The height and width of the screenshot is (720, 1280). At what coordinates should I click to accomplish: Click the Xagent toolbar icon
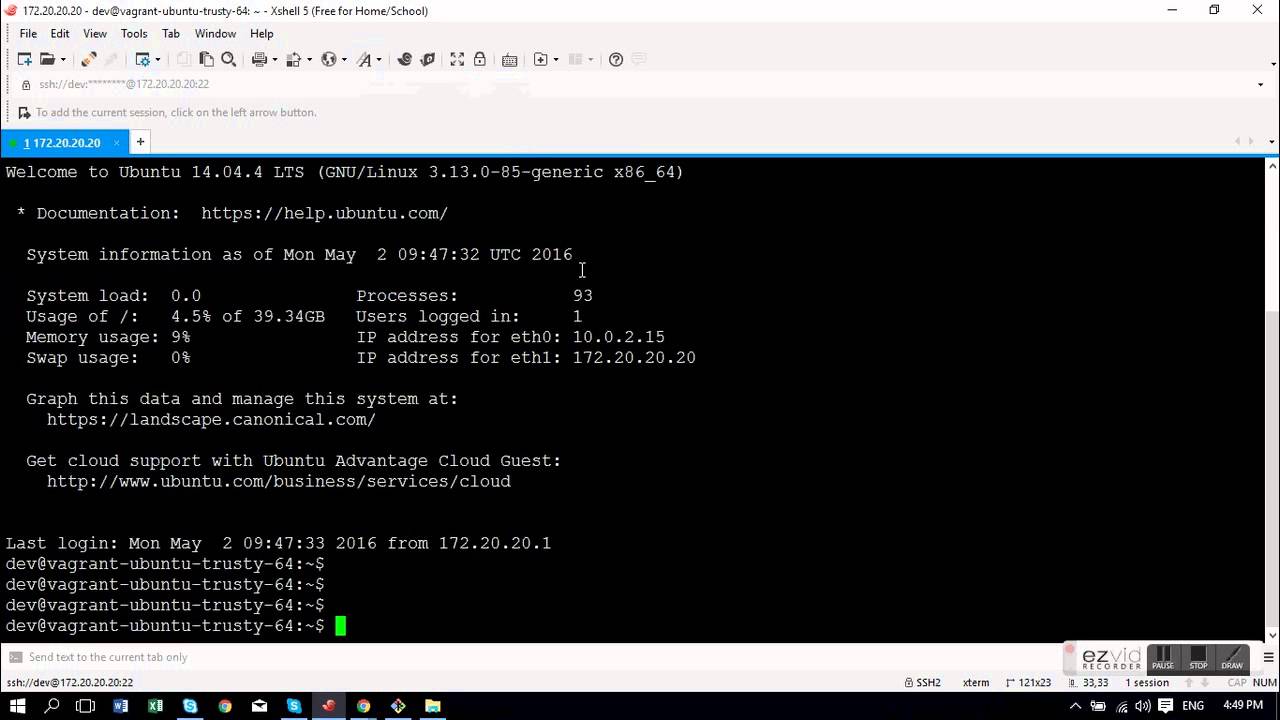[428, 60]
